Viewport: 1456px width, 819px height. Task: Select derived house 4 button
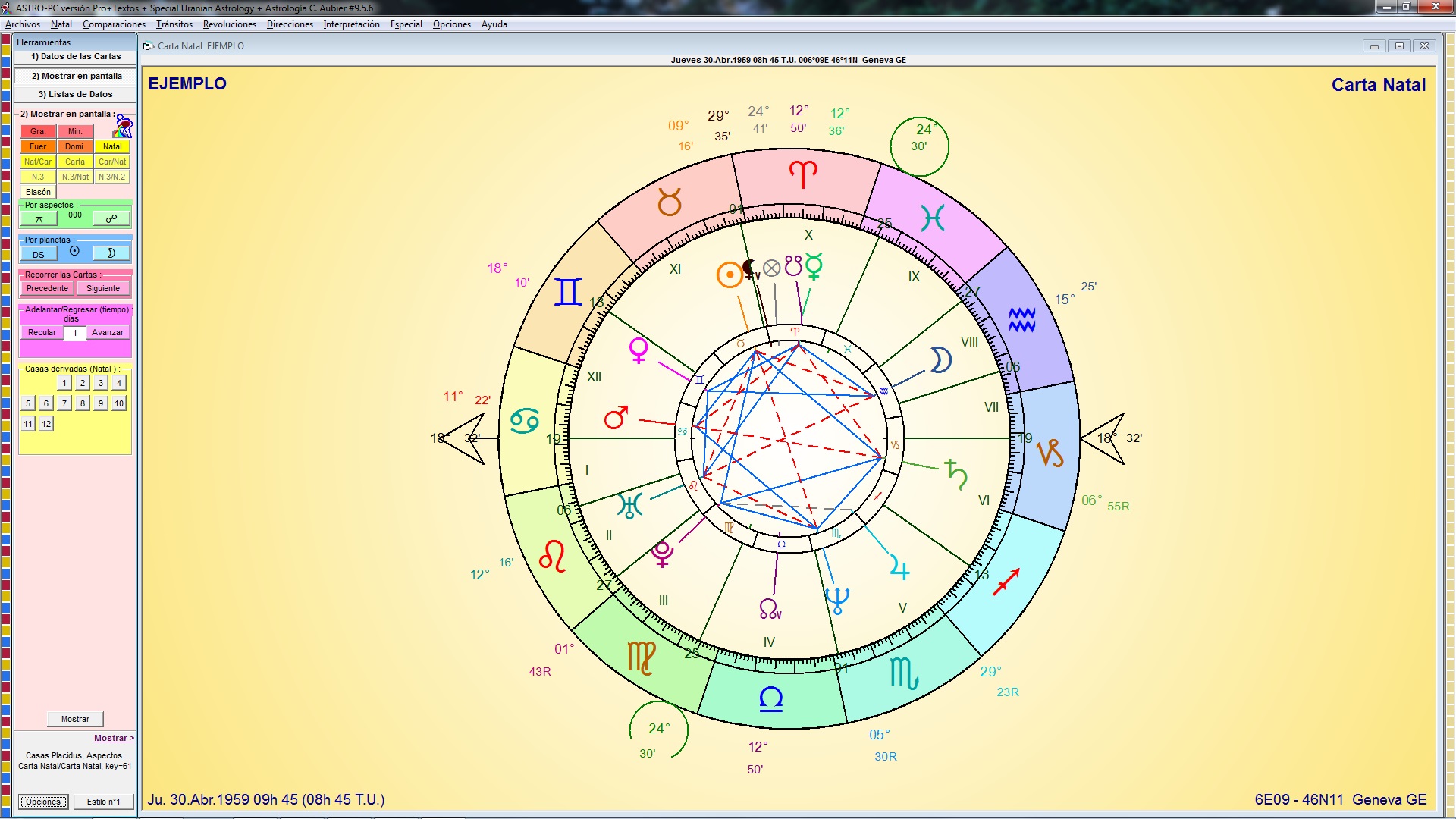pyautogui.click(x=119, y=383)
